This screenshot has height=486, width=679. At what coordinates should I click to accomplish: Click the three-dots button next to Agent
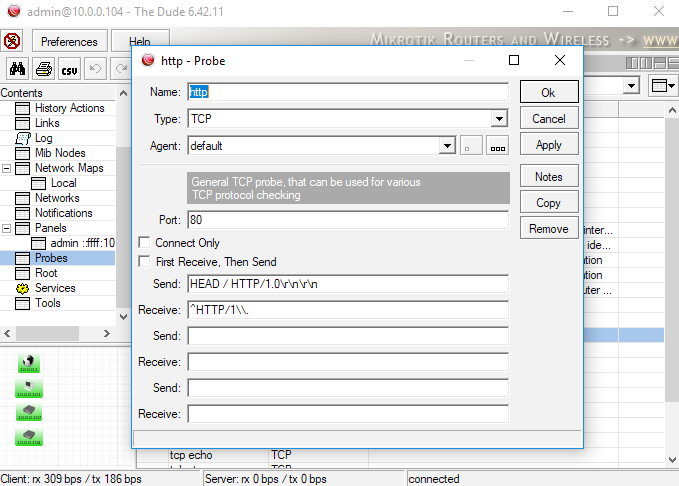tap(497, 146)
